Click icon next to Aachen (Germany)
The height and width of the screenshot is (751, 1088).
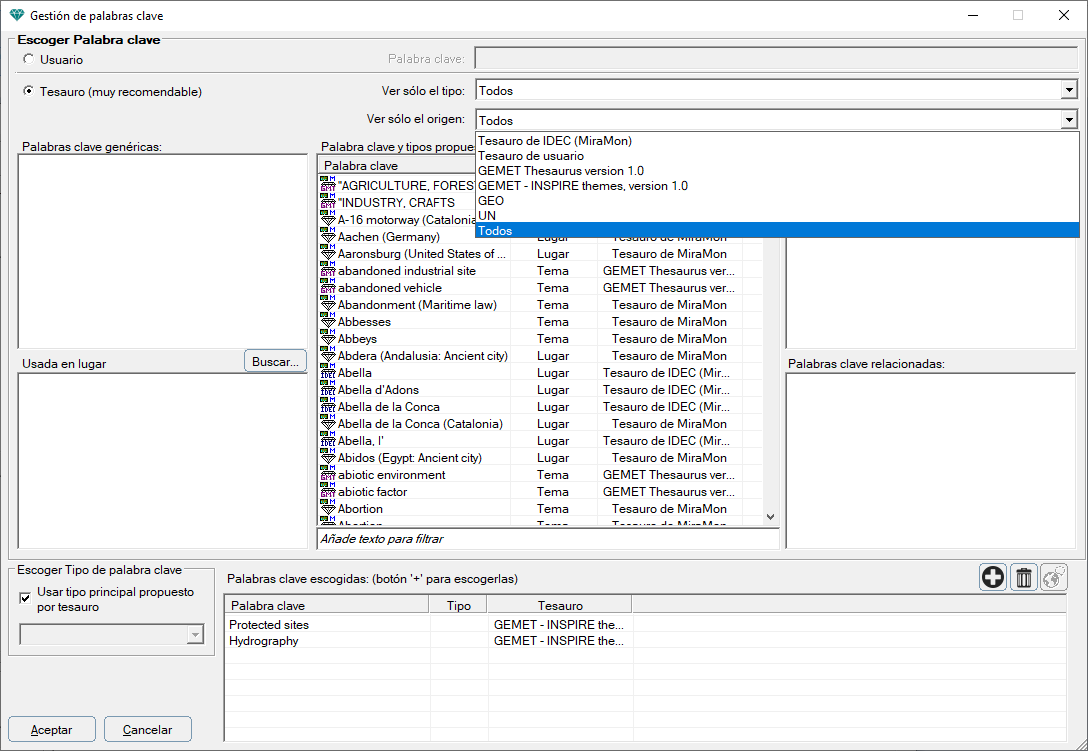328,236
